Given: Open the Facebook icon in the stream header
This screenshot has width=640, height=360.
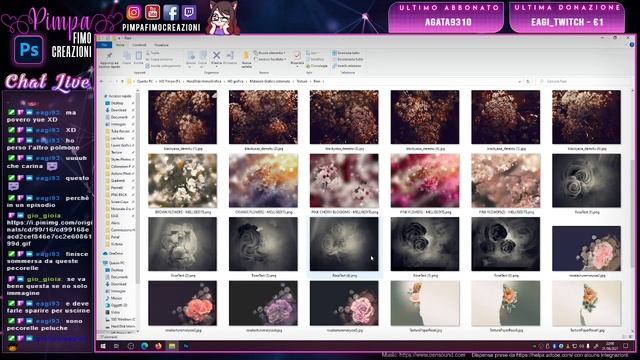Looking at the screenshot, I should (x=171, y=12).
